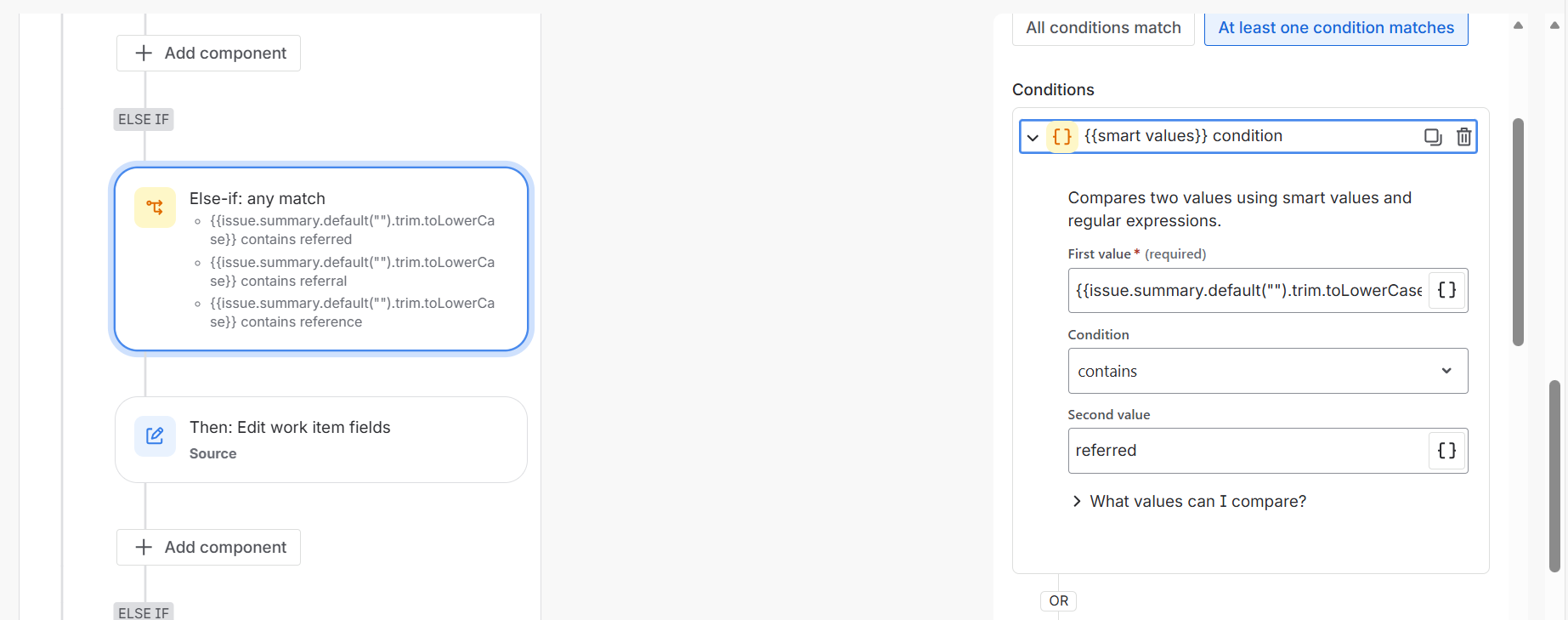The width and height of the screenshot is (1568, 620).
Task: Click the outer page scrollbar thumb
Action: (1554, 476)
